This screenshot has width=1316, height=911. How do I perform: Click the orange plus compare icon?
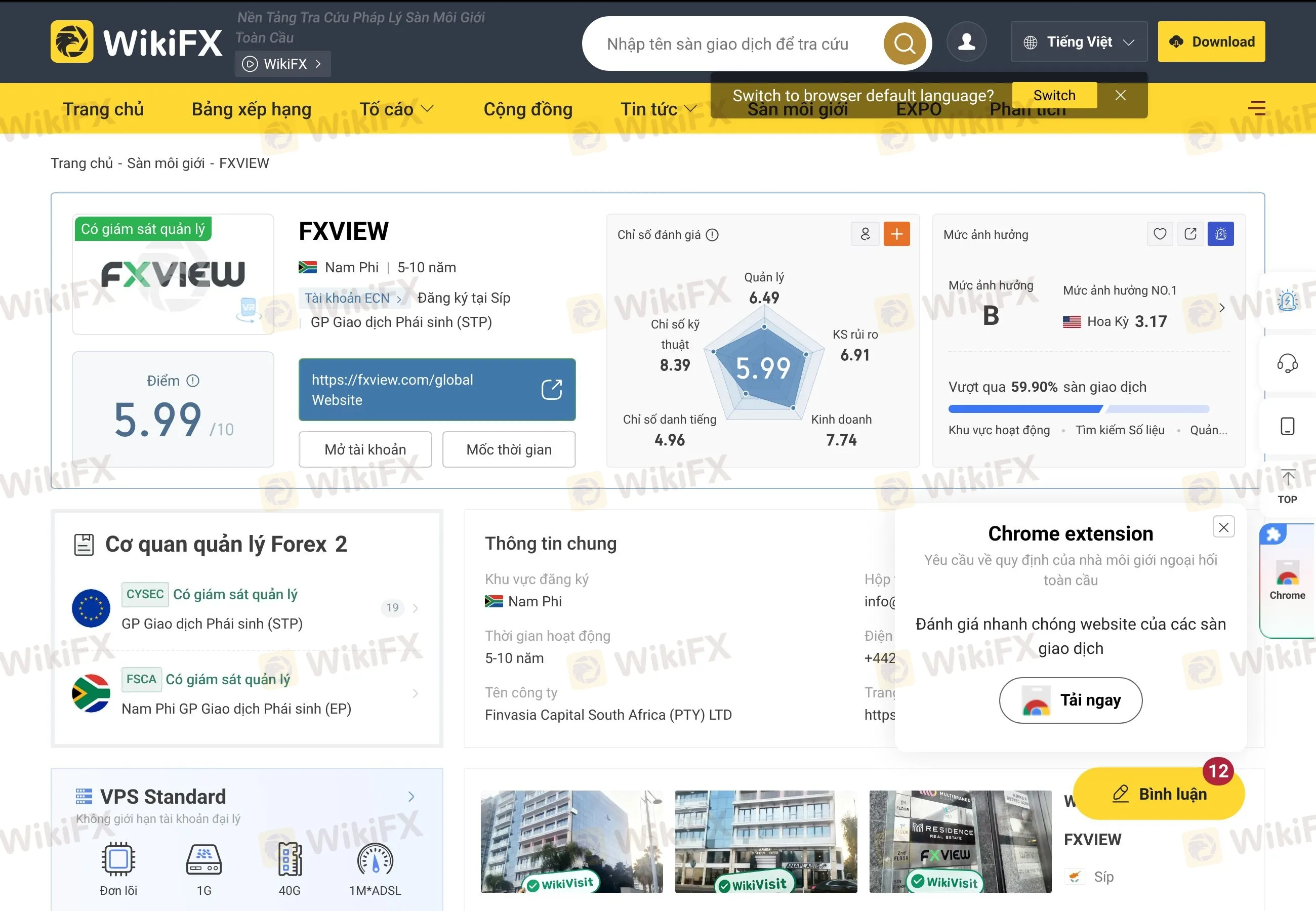tap(896, 234)
